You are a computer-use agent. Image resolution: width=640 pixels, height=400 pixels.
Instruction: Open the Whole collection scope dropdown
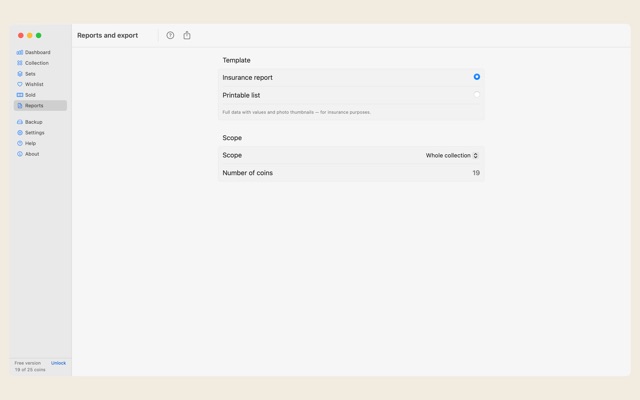tap(451, 156)
